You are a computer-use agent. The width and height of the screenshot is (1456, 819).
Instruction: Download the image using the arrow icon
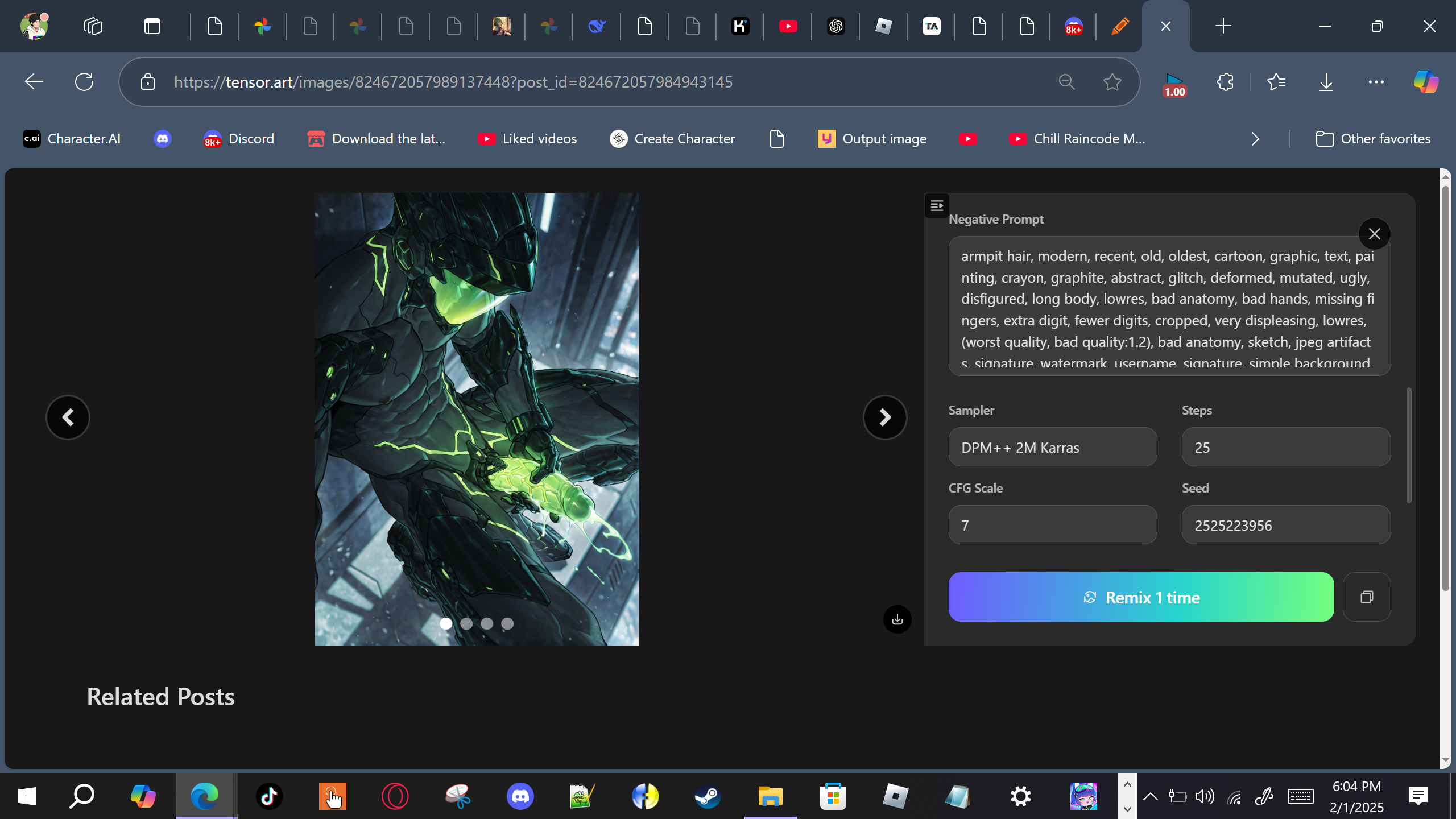click(x=897, y=619)
